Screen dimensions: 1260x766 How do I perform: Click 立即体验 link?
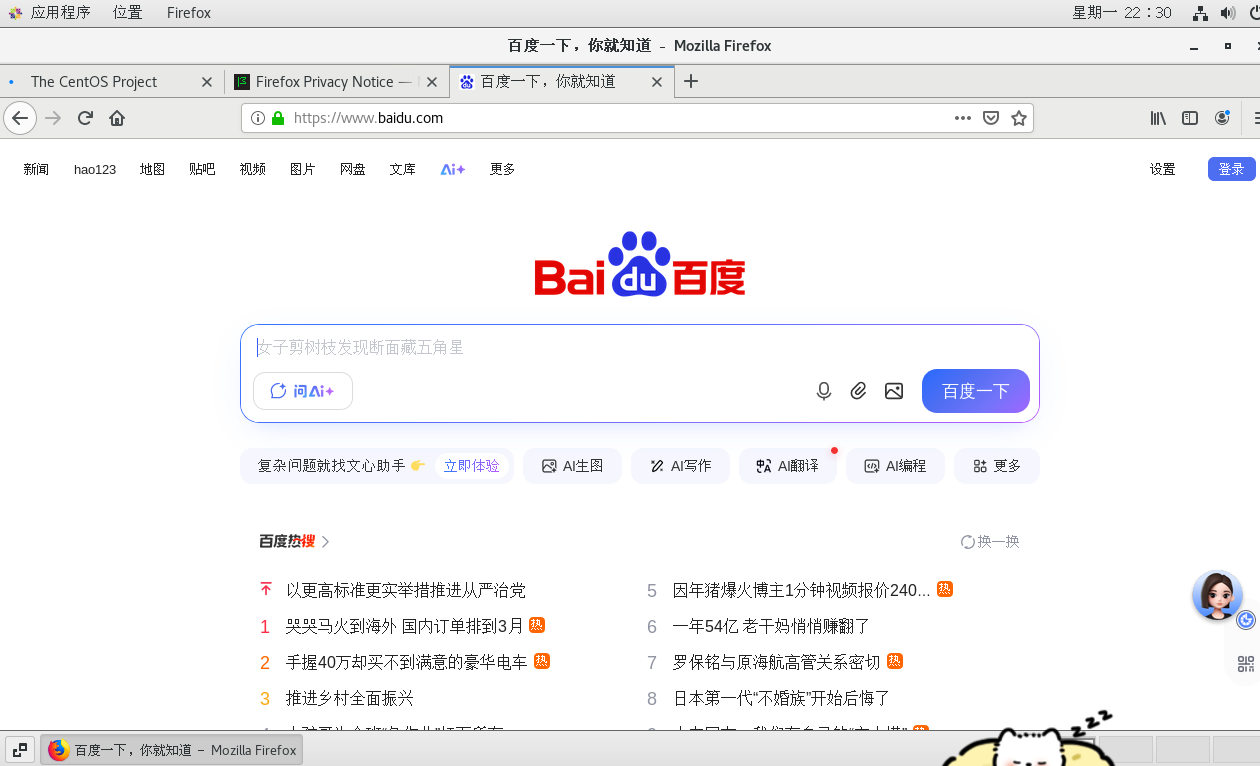472,466
